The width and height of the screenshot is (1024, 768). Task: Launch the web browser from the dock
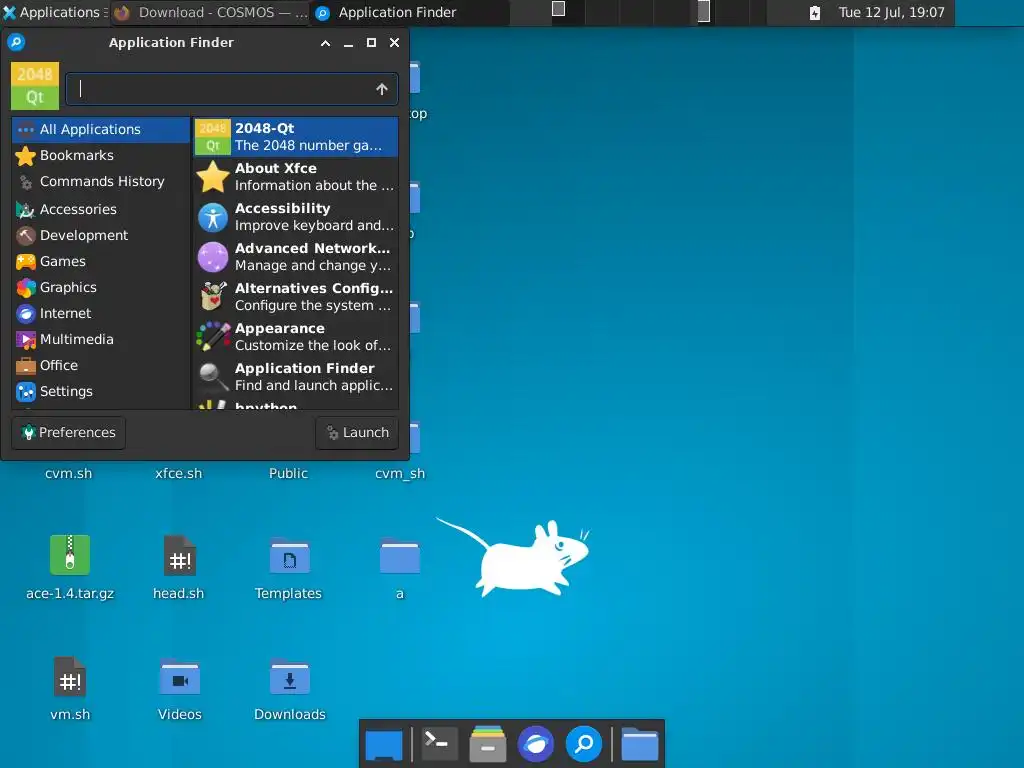pos(536,744)
